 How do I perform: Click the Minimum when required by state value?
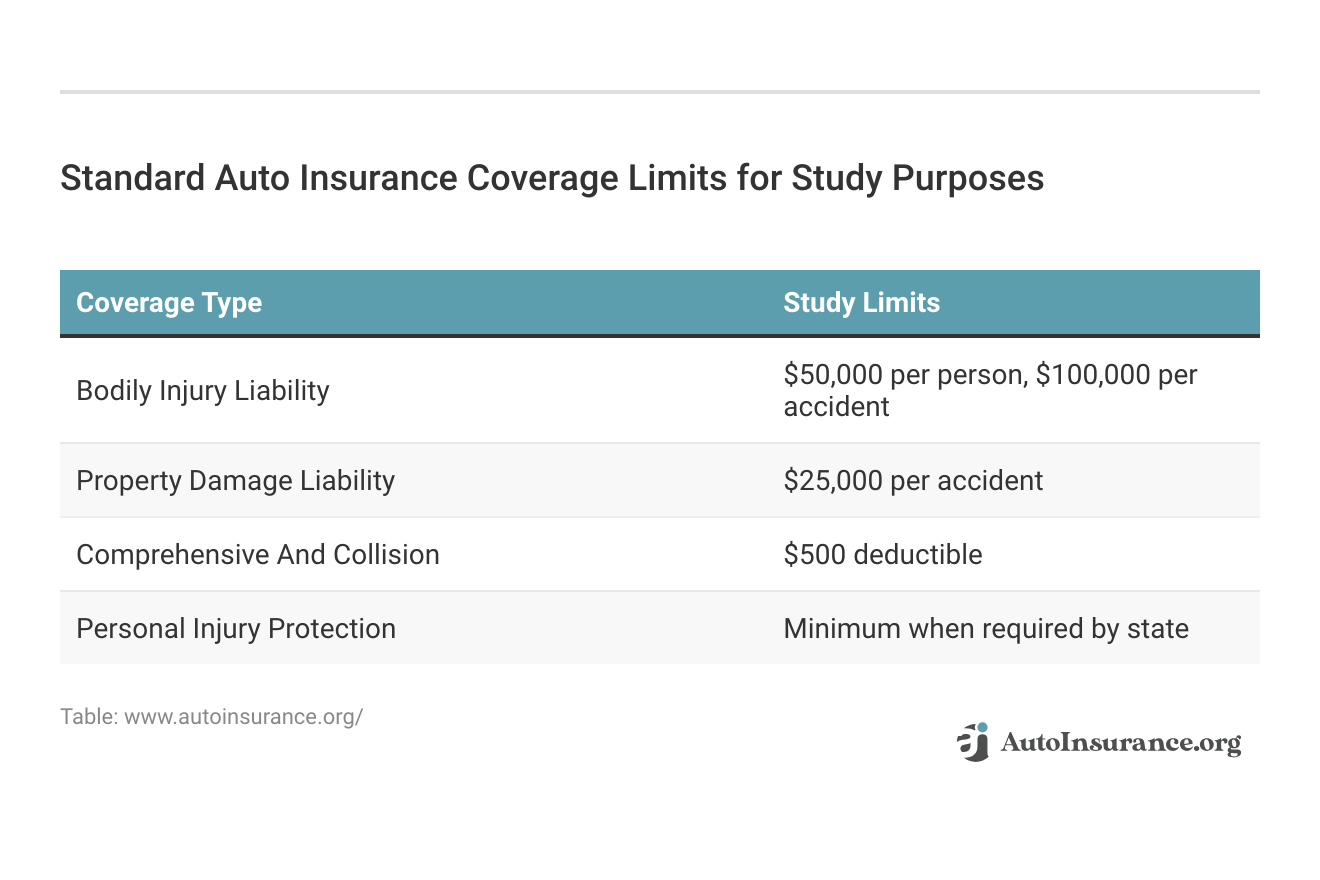tap(986, 628)
